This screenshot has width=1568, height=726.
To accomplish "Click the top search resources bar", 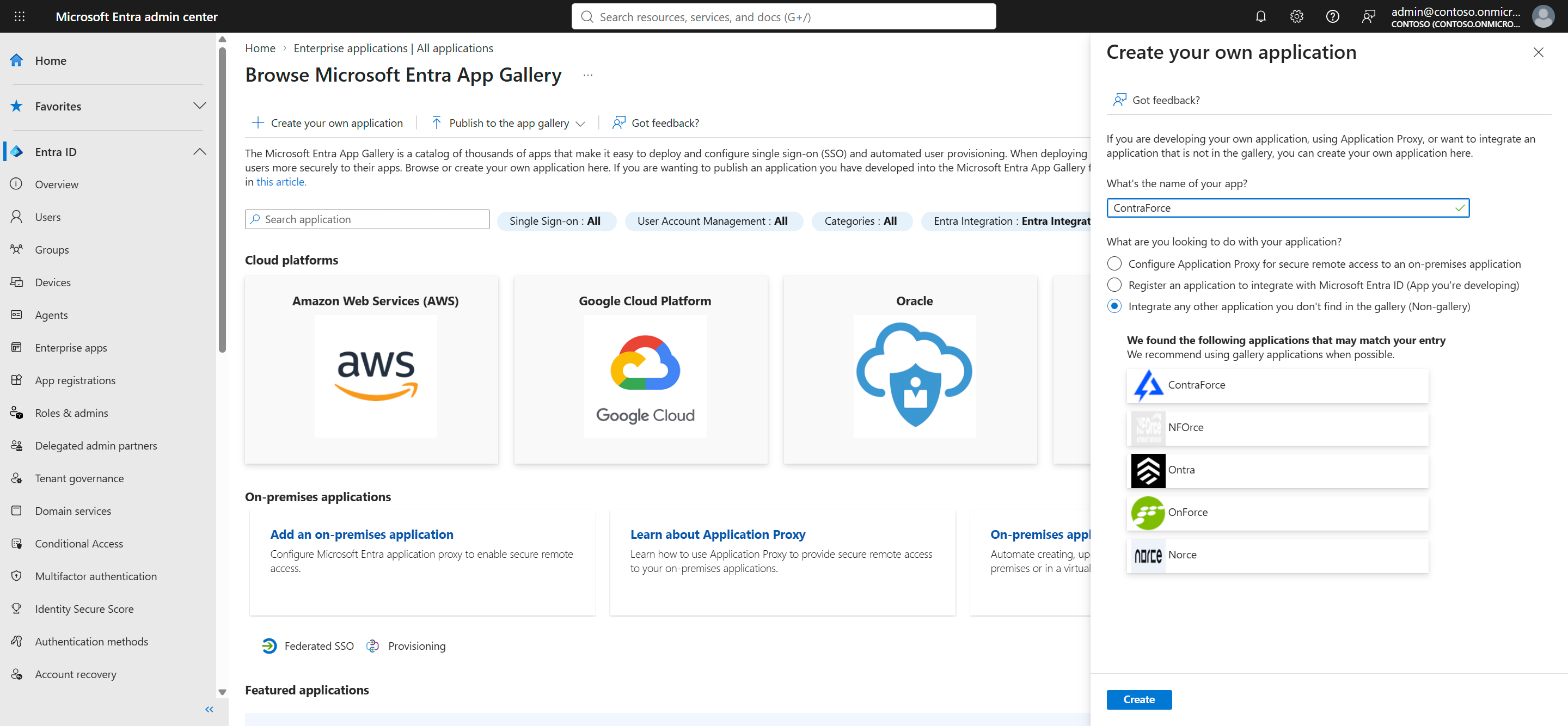I will (x=784, y=16).
